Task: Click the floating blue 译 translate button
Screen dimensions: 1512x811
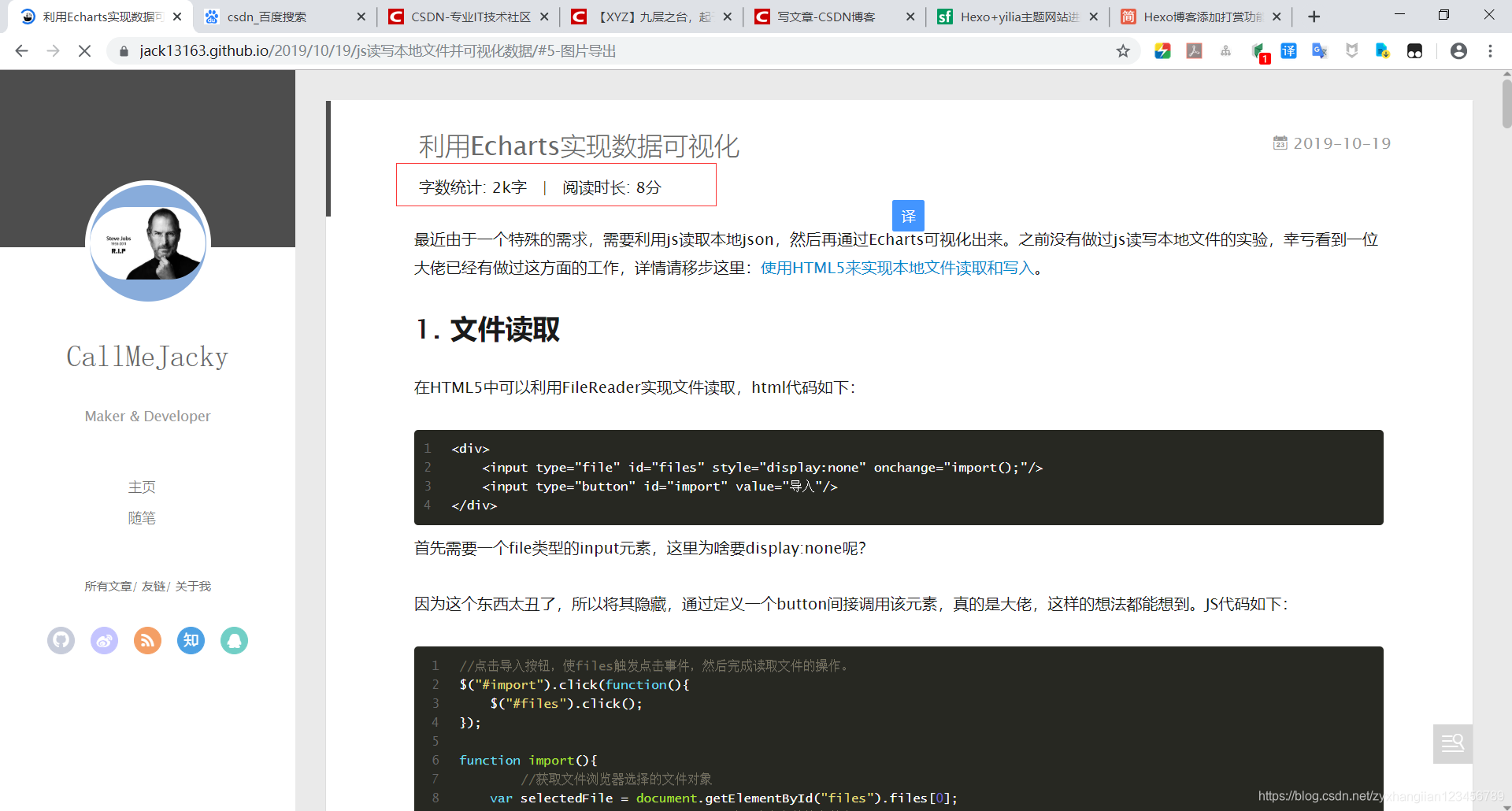Action: click(908, 216)
